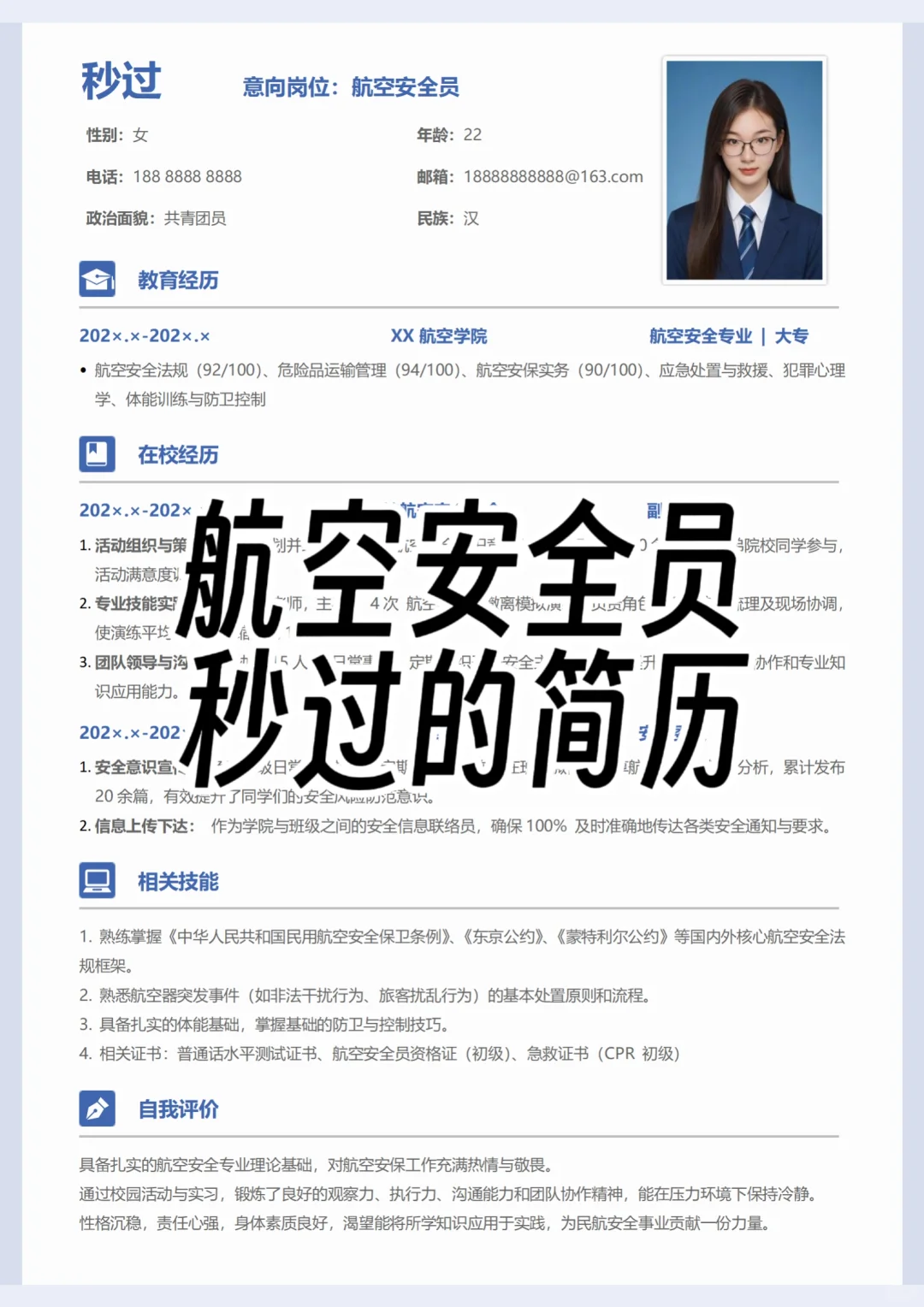Click the 意向岗位：航空安全员 title text

point(351,86)
